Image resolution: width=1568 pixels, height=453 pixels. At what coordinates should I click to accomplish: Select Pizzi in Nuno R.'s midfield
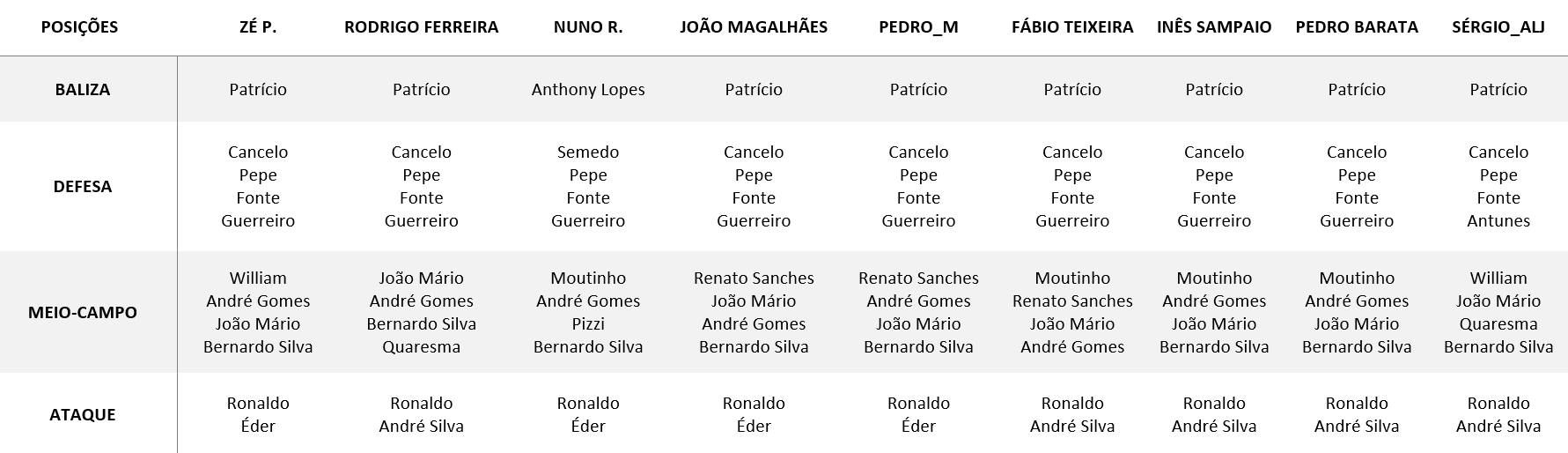coord(588,324)
